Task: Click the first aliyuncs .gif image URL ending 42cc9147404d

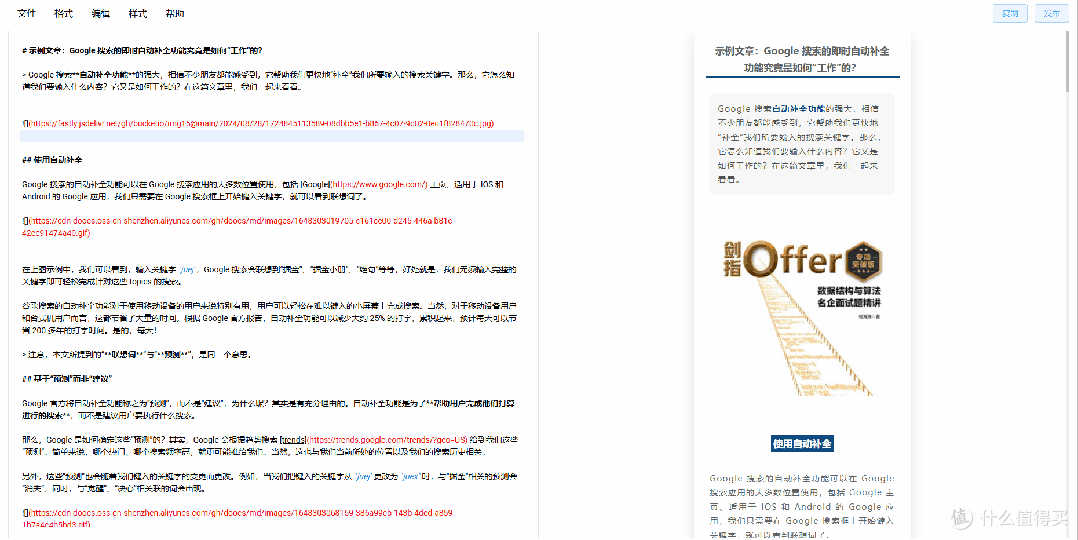Action: pyautogui.click(x=237, y=227)
